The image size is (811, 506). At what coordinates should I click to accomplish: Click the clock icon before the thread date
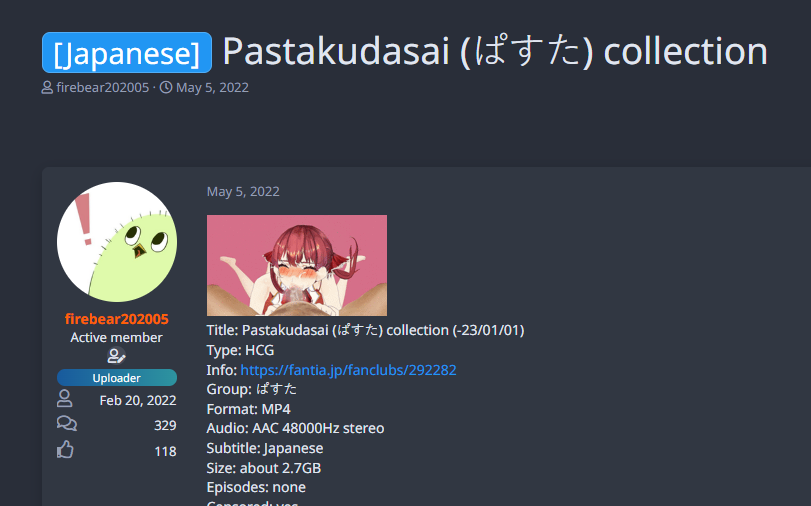(166, 87)
